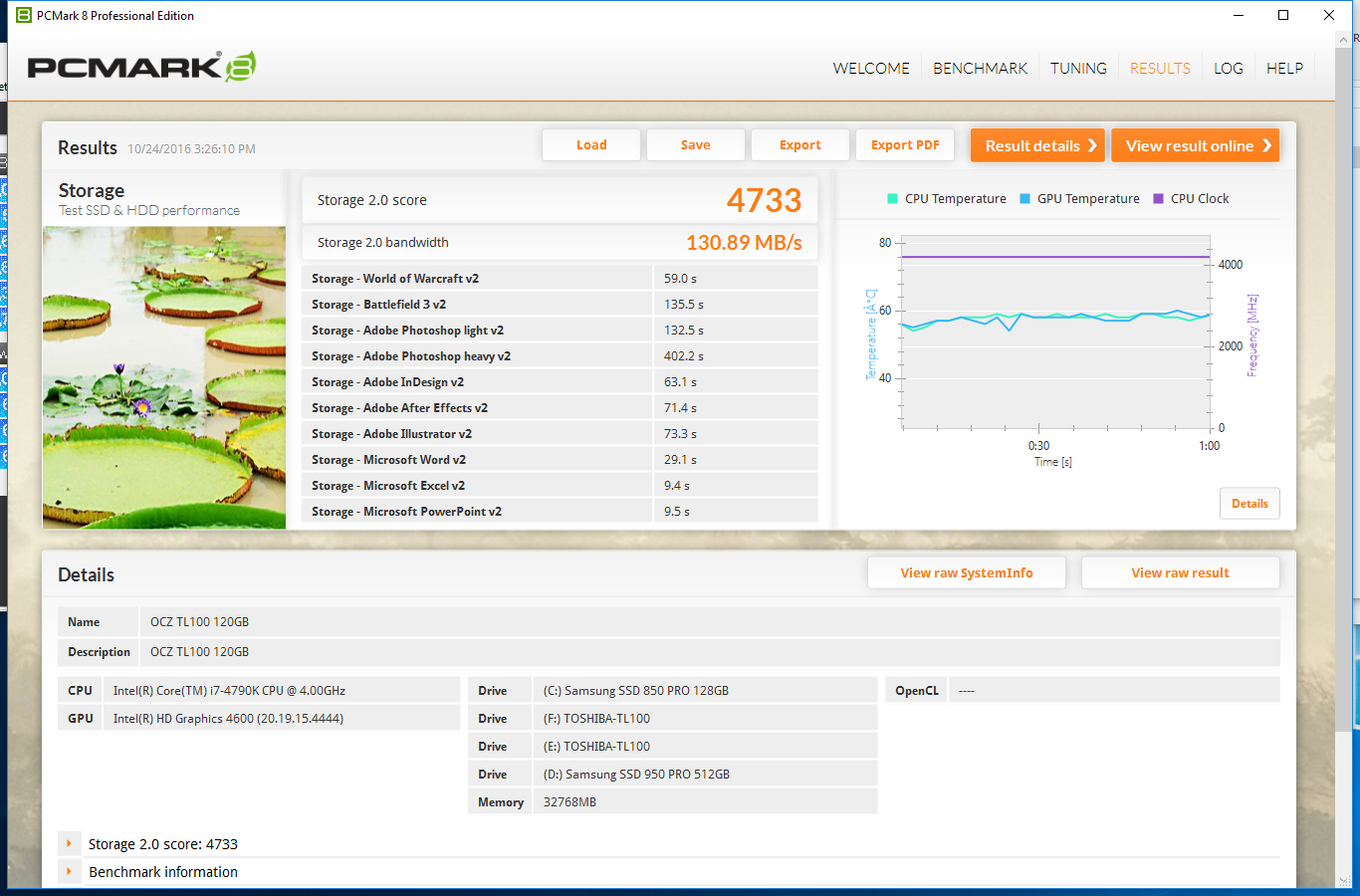Click the PCMark 8 logo
The image size is (1360, 896).
coord(141,67)
